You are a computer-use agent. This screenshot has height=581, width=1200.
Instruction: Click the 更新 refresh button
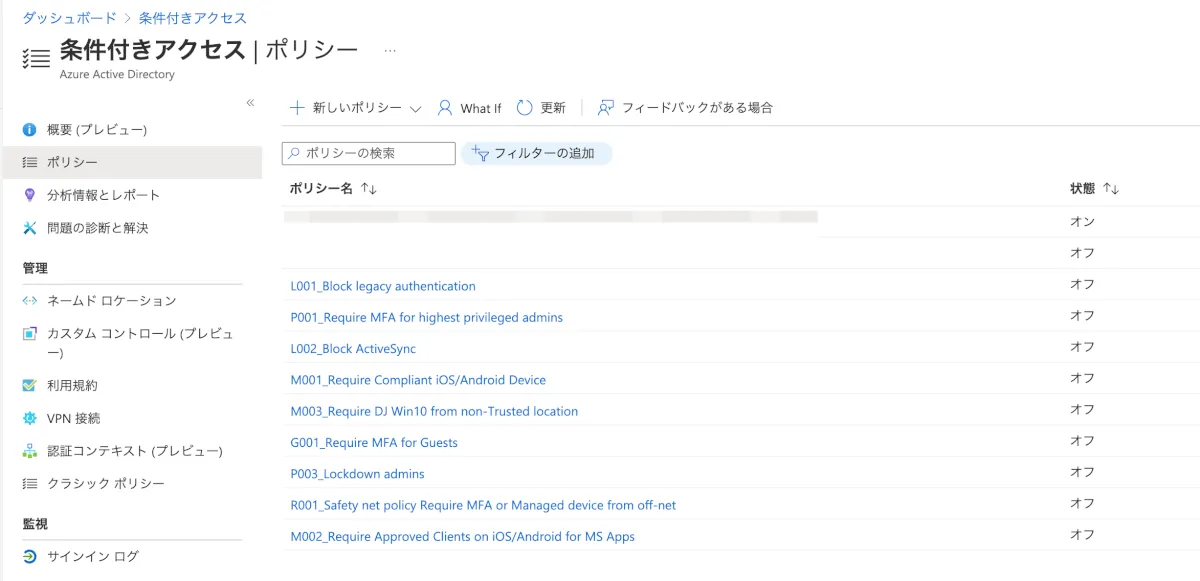(541, 108)
